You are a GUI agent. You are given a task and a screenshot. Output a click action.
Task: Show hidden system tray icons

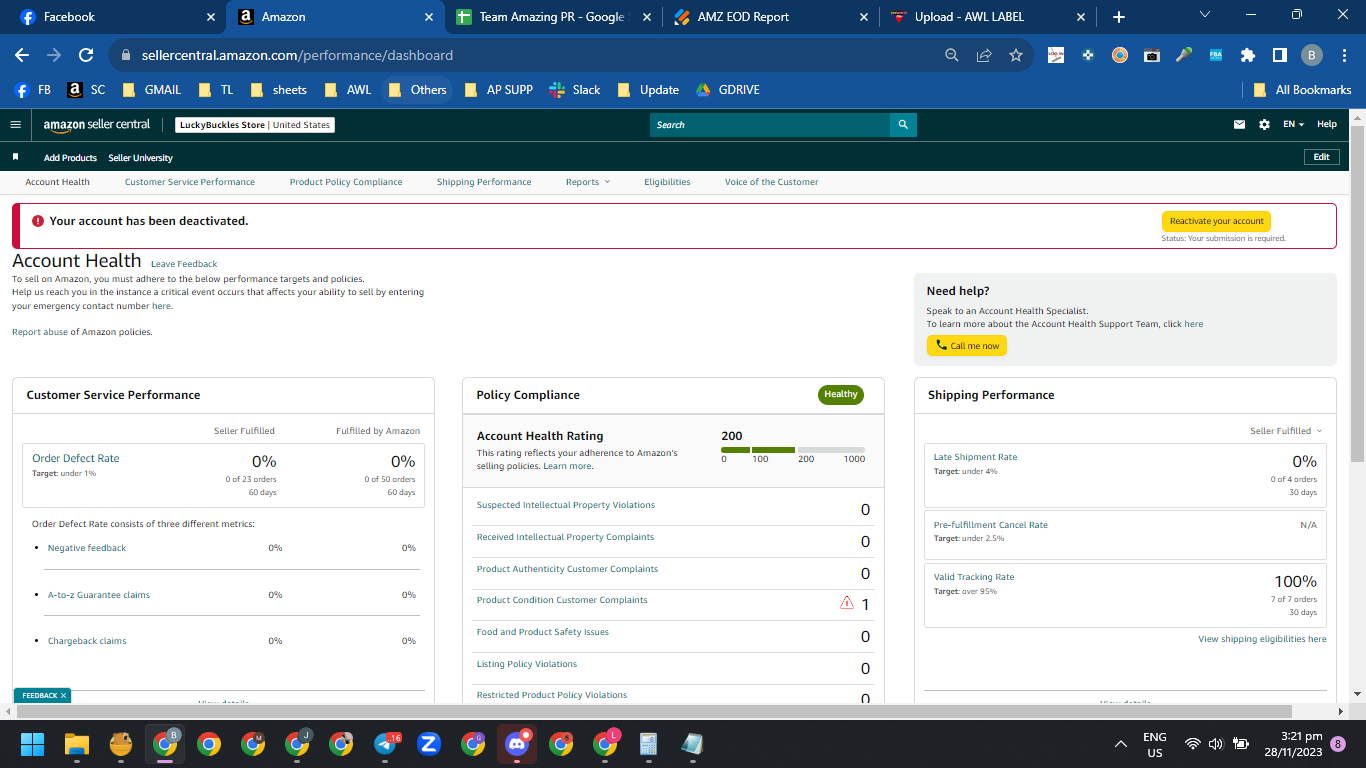1121,744
